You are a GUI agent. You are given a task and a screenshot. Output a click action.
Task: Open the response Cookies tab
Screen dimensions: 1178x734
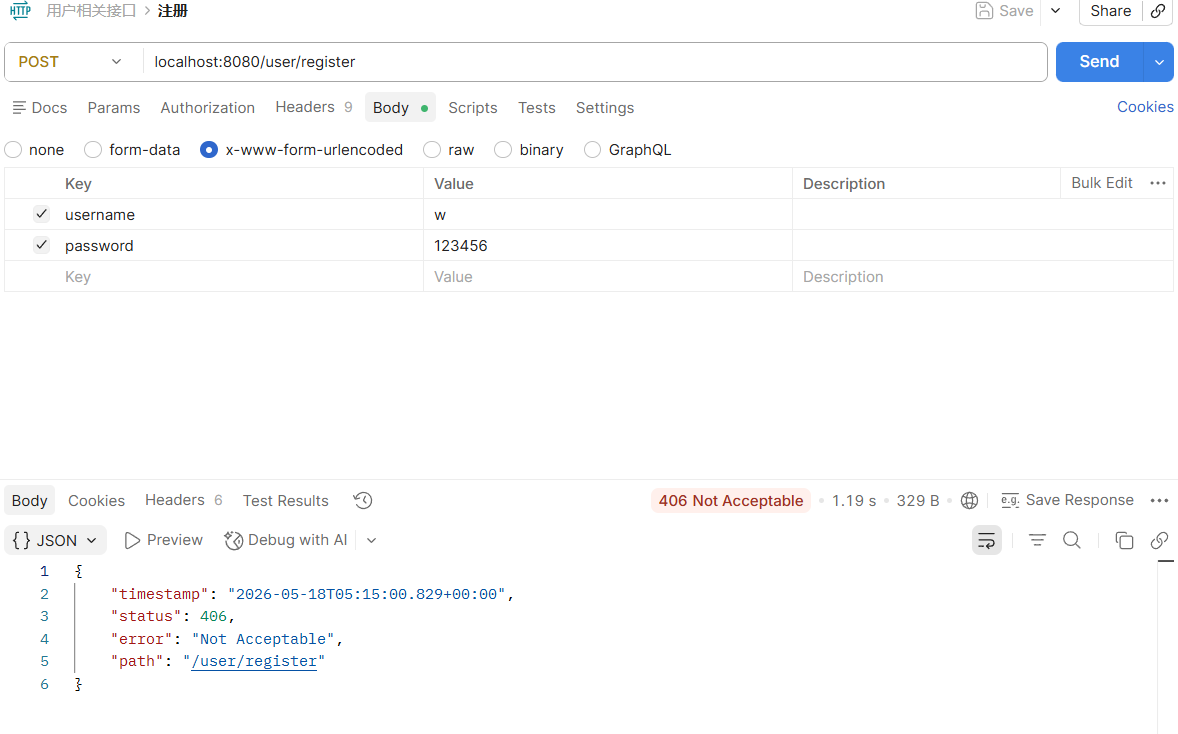pyautogui.click(x=96, y=500)
